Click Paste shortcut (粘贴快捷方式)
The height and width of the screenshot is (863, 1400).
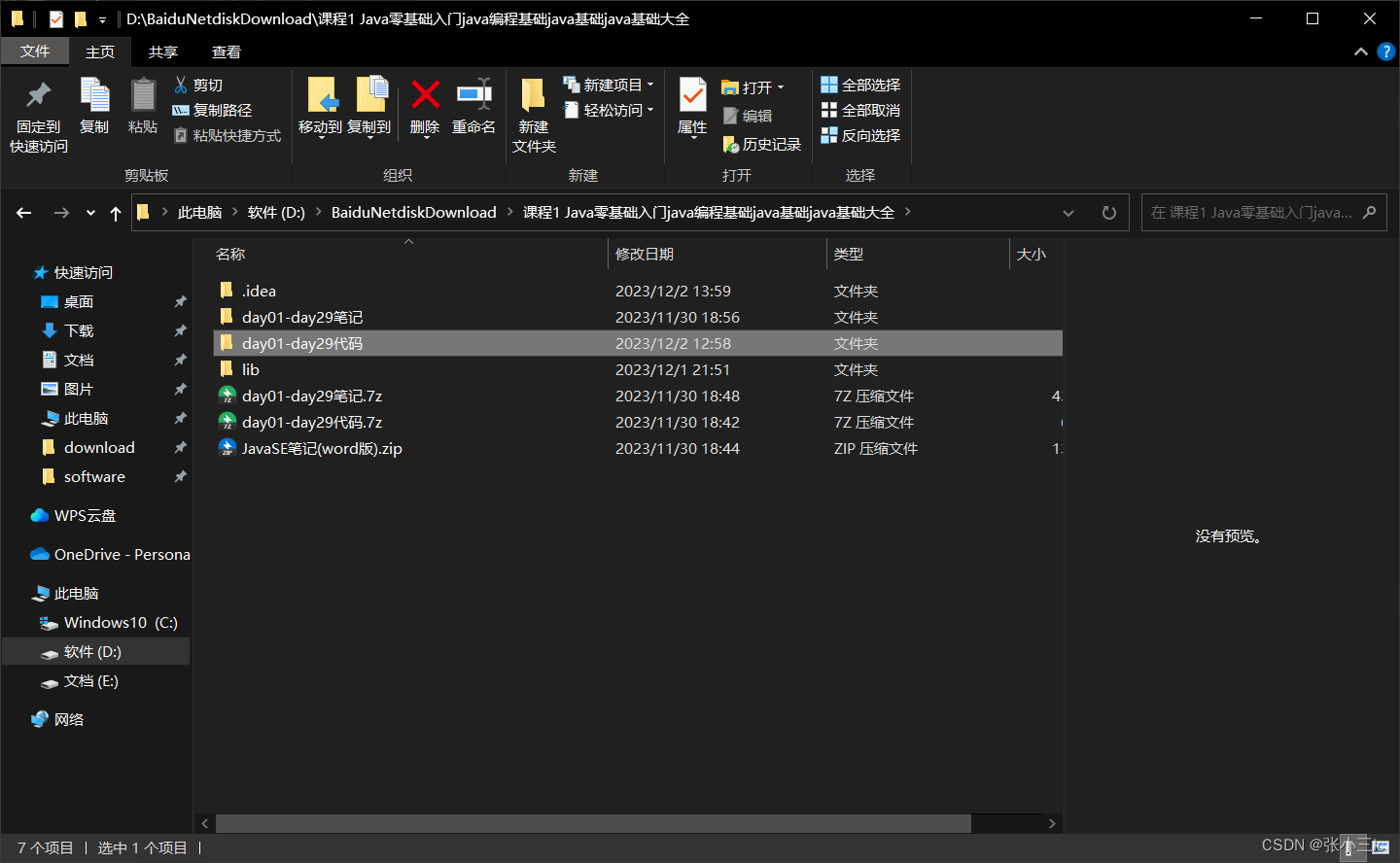[x=227, y=136]
